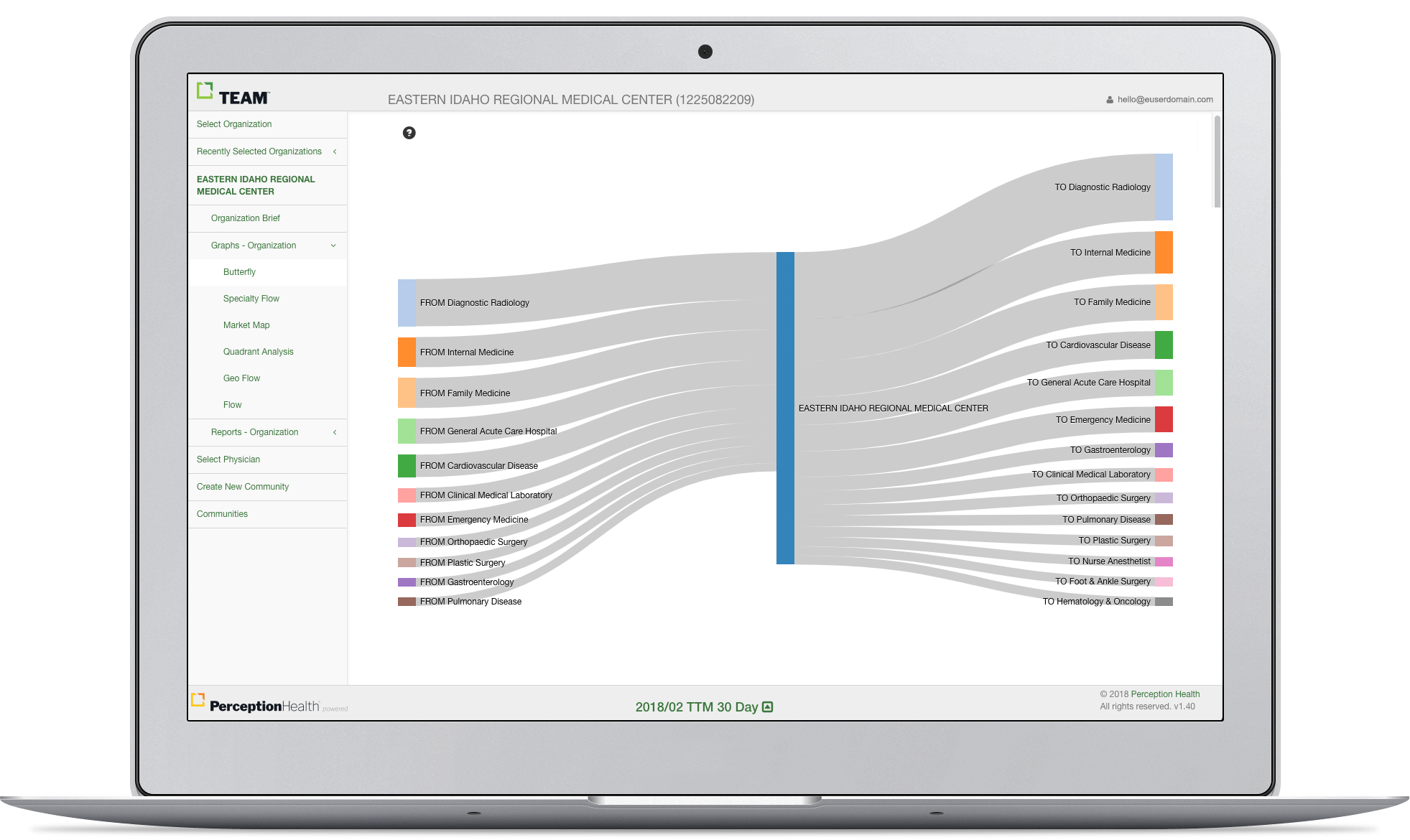Click the FROM Family Medicine peach node
Viewport: 1410px width, 840px height.
(407, 393)
